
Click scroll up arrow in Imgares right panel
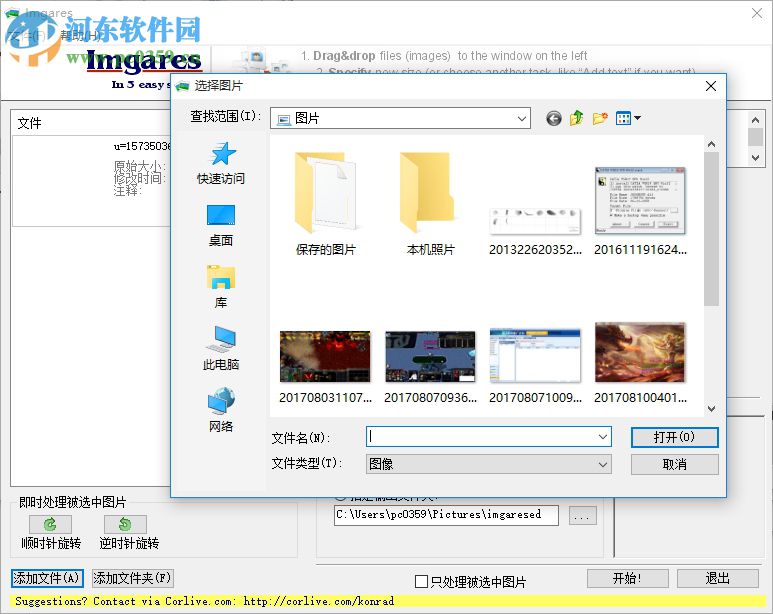[755, 120]
